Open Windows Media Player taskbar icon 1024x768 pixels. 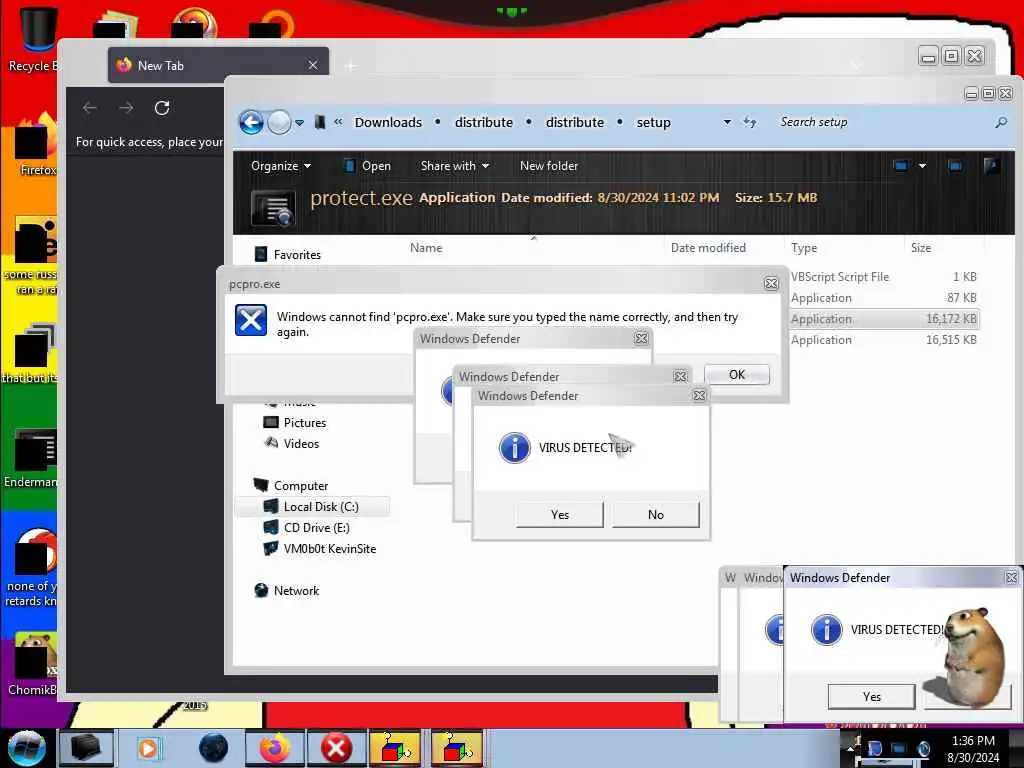click(x=148, y=748)
